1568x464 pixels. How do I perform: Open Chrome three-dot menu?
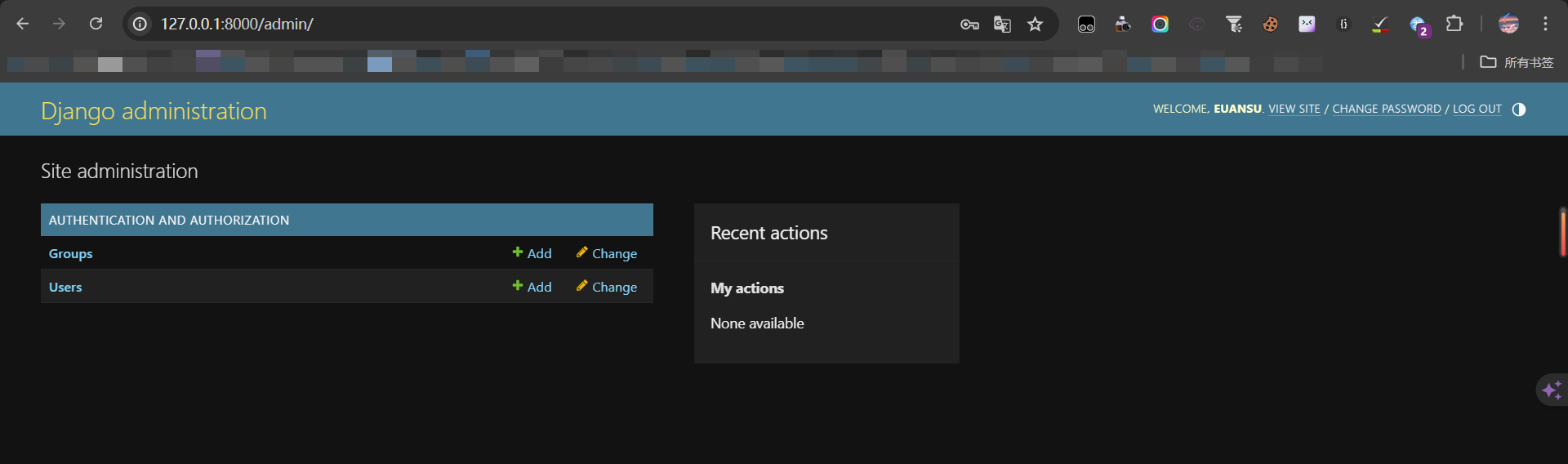[x=1545, y=24]
